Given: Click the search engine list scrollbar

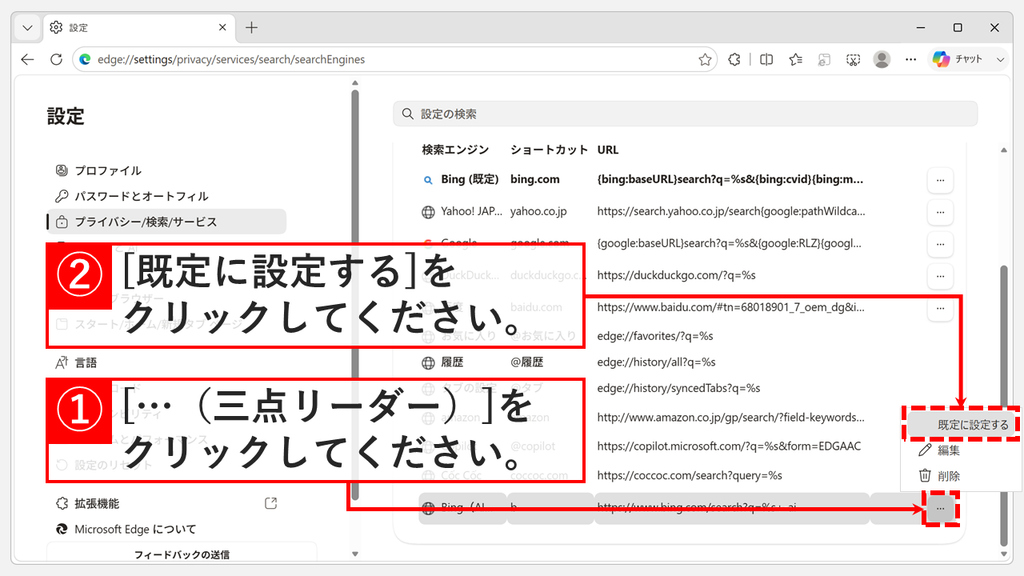Looking at the screenshot, I should click(1004, 405).
